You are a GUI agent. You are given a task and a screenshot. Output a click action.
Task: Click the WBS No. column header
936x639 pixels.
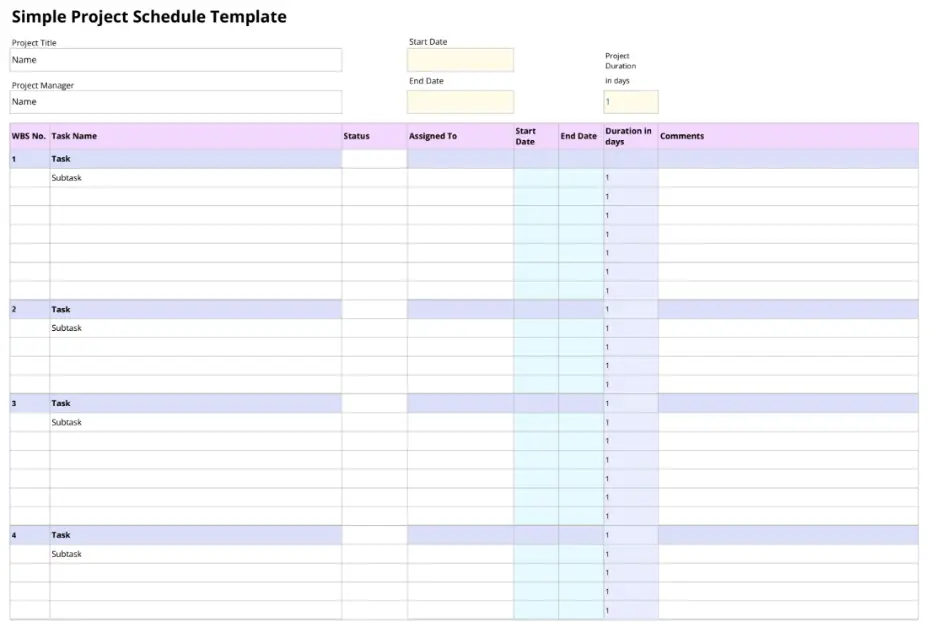[25, 135]
